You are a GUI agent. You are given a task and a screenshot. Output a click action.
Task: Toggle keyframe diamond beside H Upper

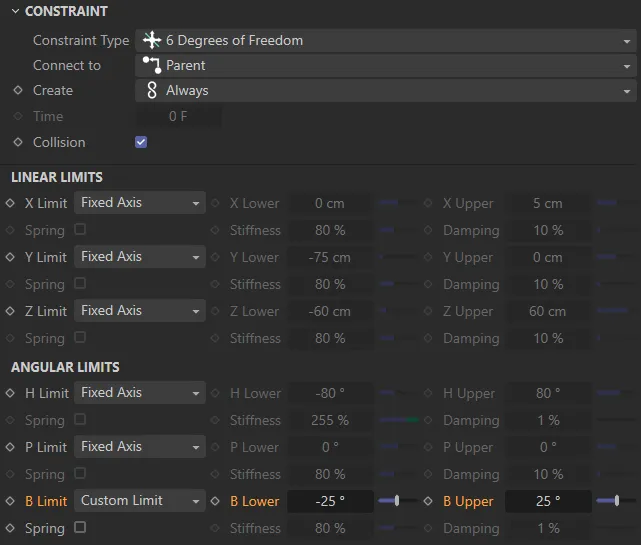point(428,393)
